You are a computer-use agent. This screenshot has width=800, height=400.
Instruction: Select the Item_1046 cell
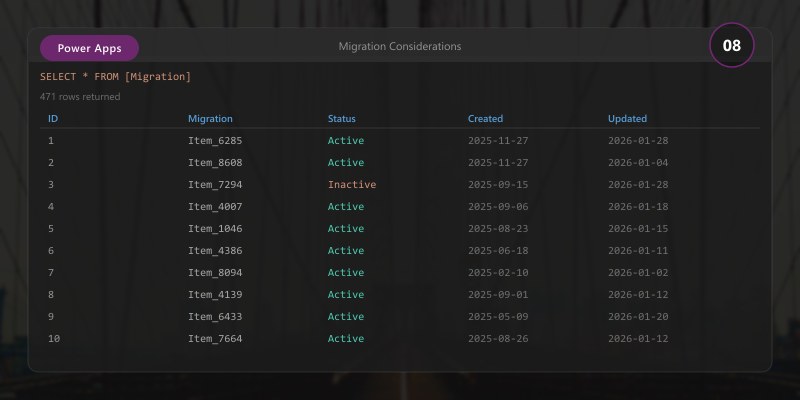(x=215, y=228)
